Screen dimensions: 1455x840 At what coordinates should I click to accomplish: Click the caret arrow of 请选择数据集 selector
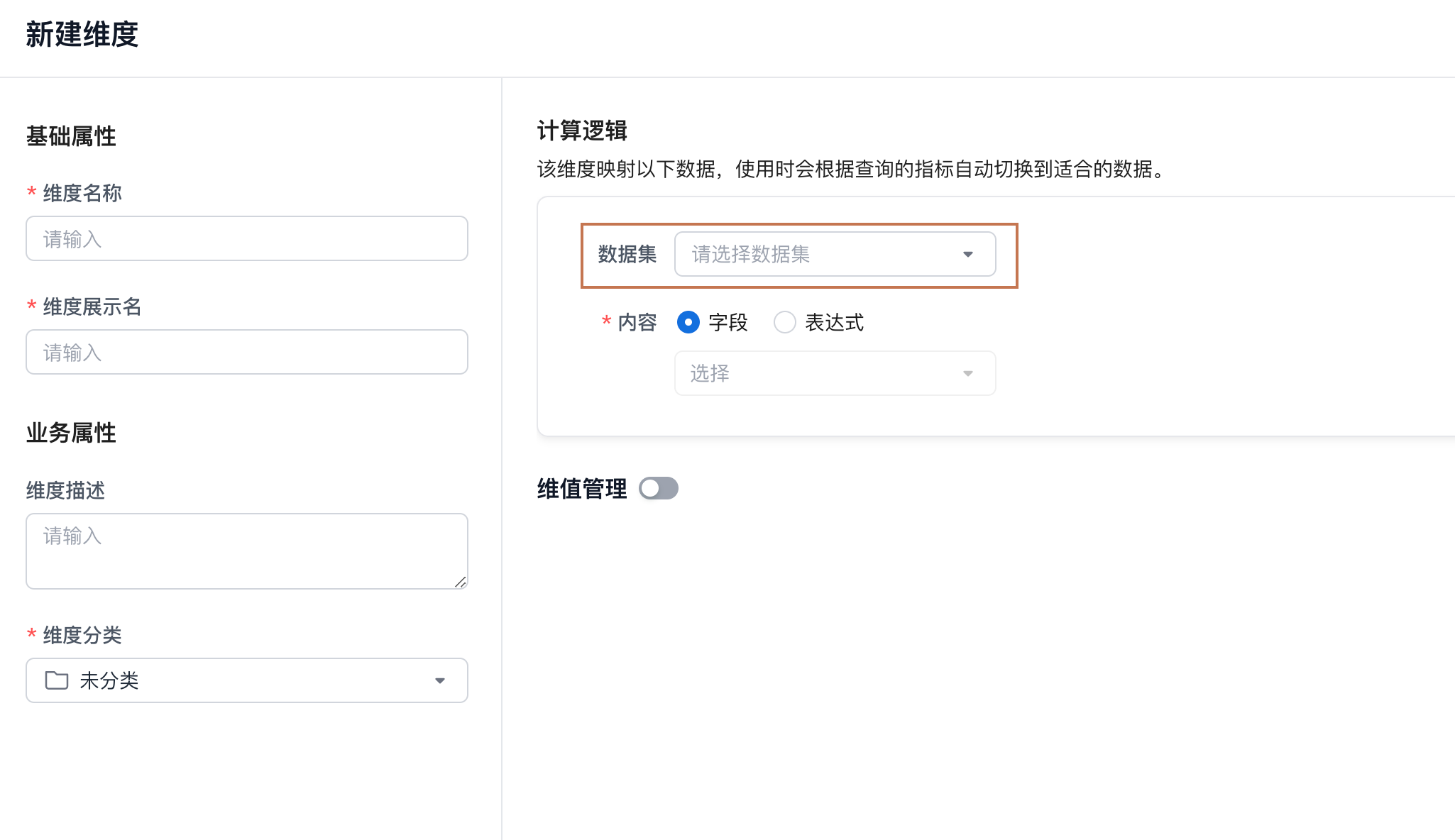pyautogui.click(x=967, y=254)
